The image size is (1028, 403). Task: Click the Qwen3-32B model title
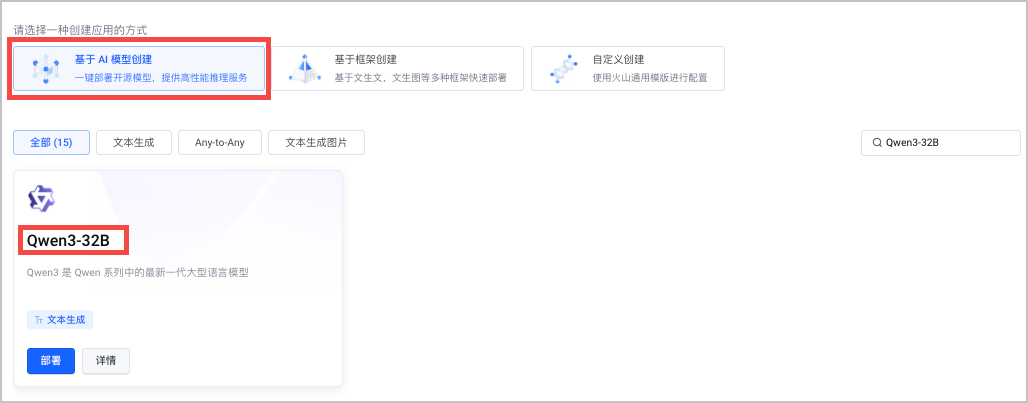[68, 240]
